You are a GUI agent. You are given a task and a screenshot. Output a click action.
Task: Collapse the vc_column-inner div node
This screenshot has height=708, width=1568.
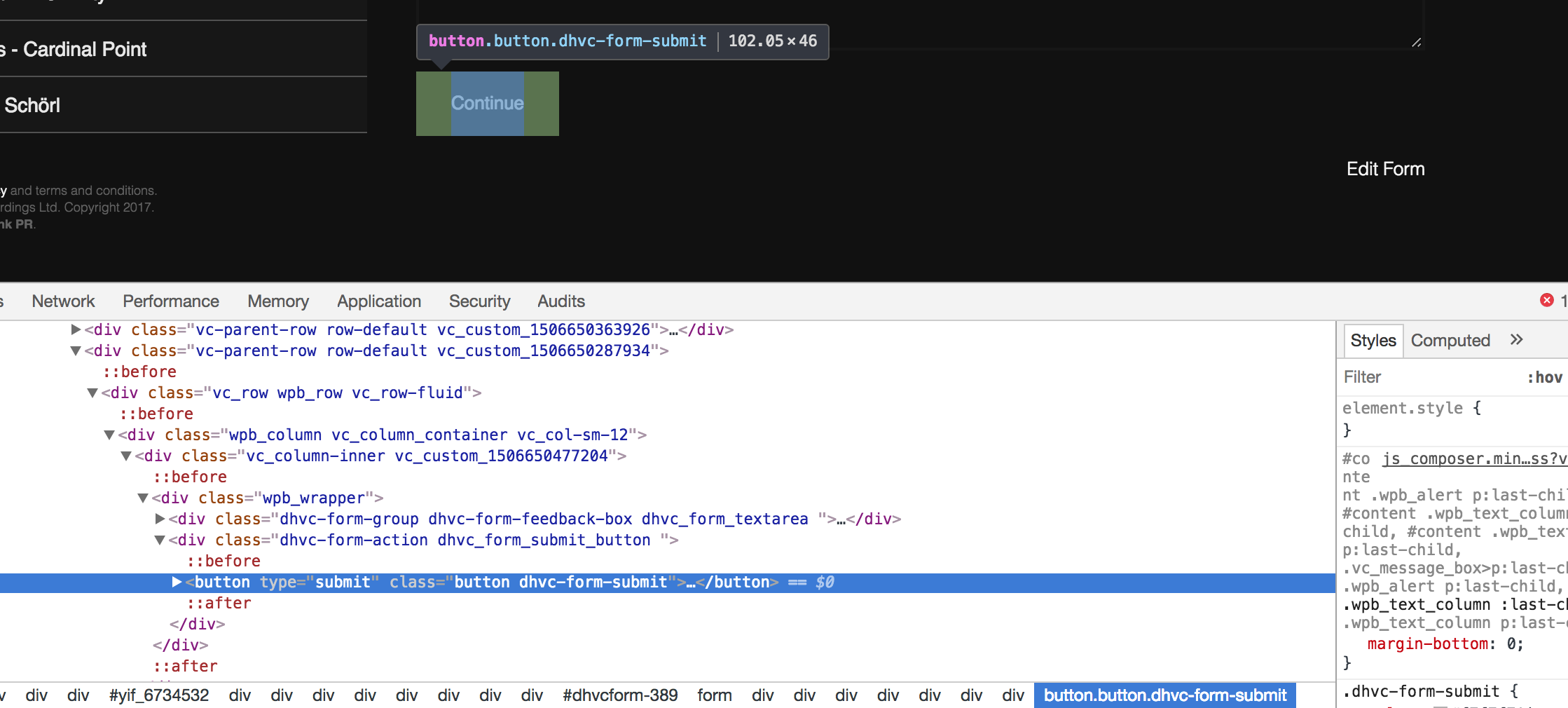(x=126, y=456)
